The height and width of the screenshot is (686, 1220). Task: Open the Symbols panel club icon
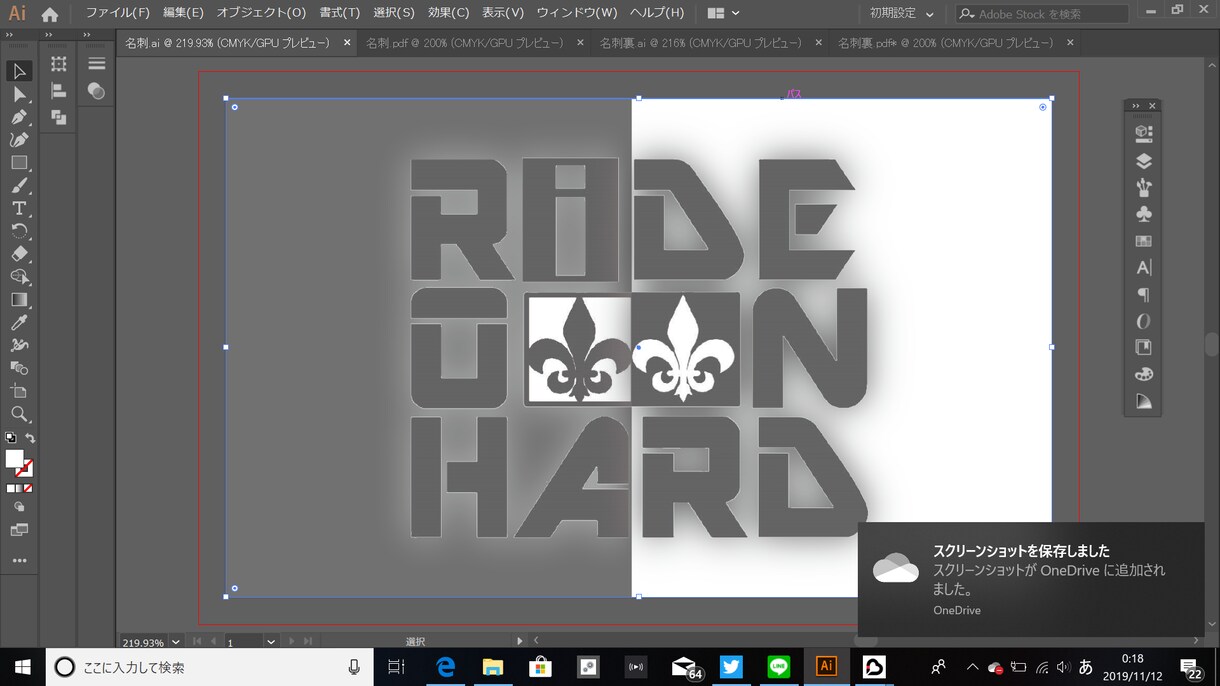coord(1144,214)
